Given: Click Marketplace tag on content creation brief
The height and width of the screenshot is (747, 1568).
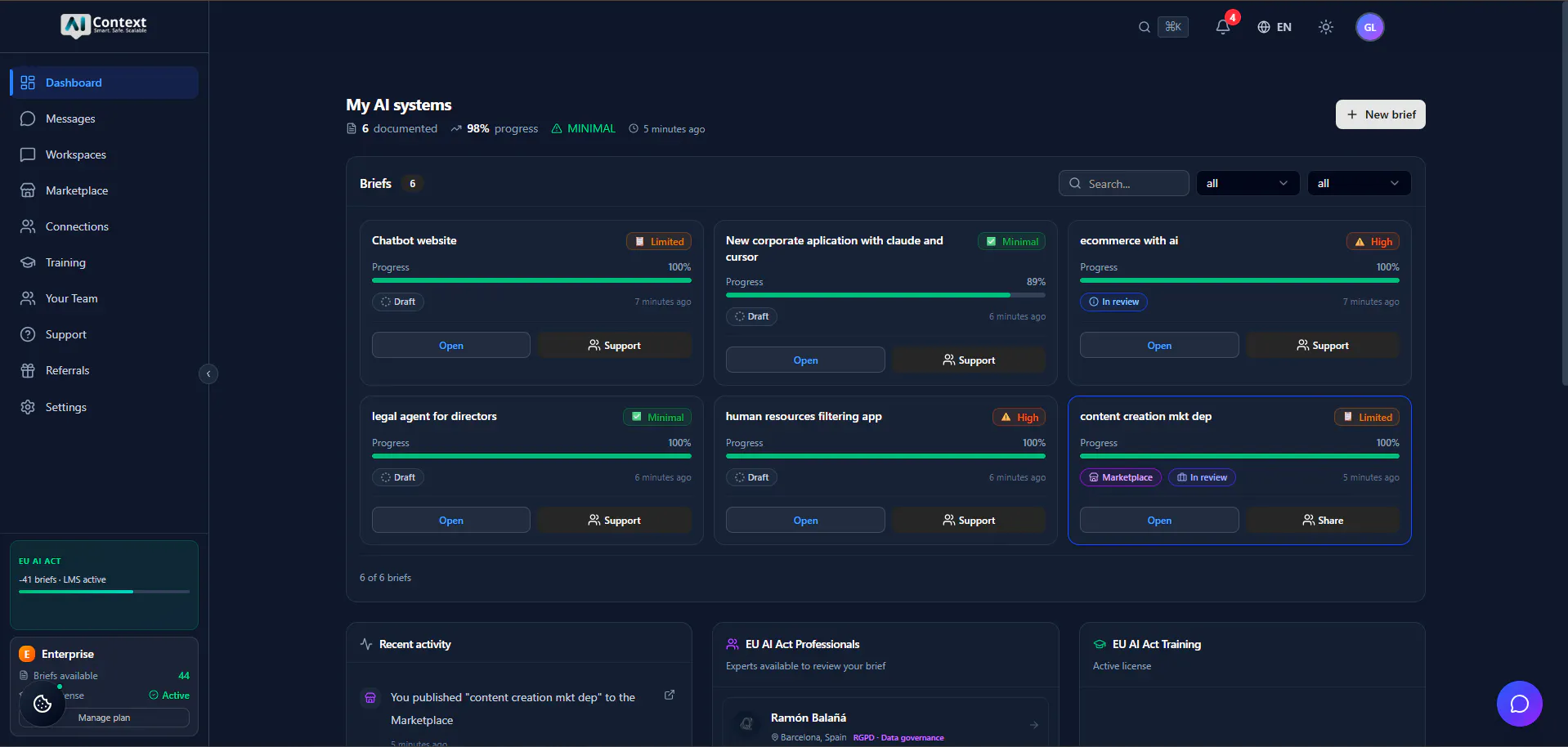Looking at the screenshot, I should (1121, 477).
